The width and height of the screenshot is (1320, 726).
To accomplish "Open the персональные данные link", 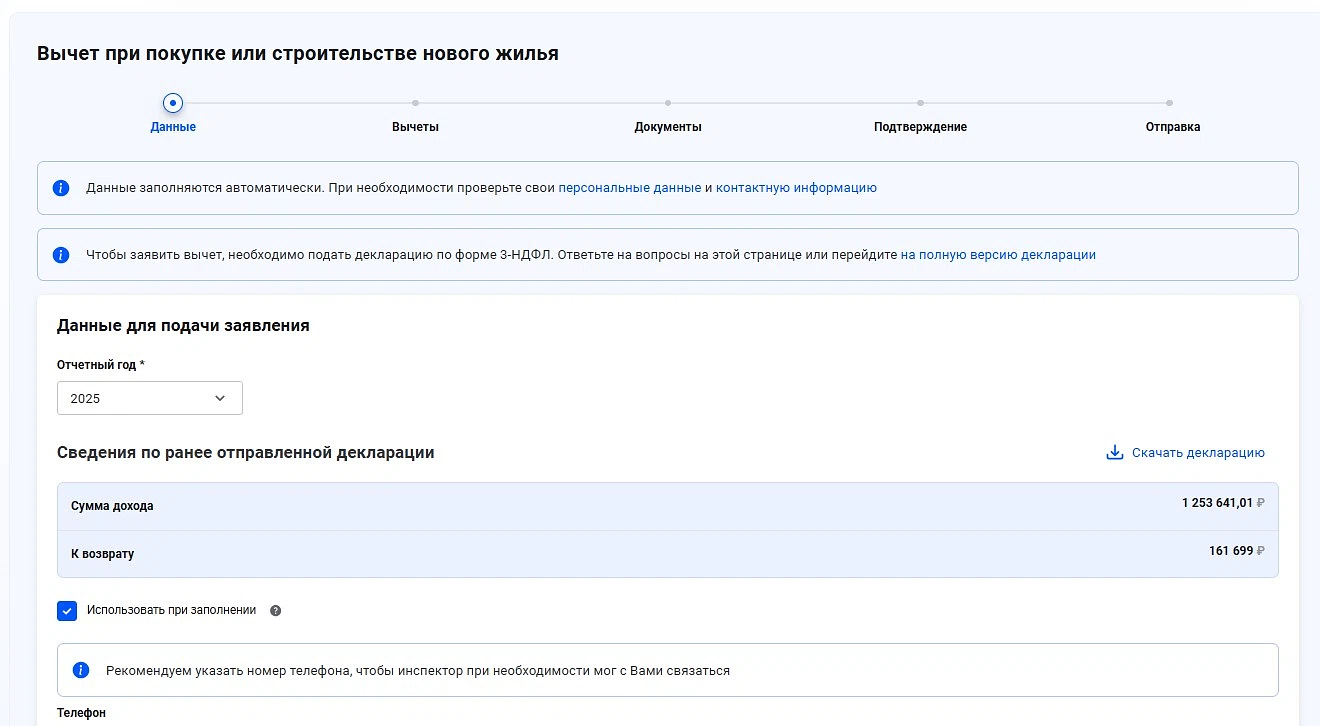I will pos(629,188).
